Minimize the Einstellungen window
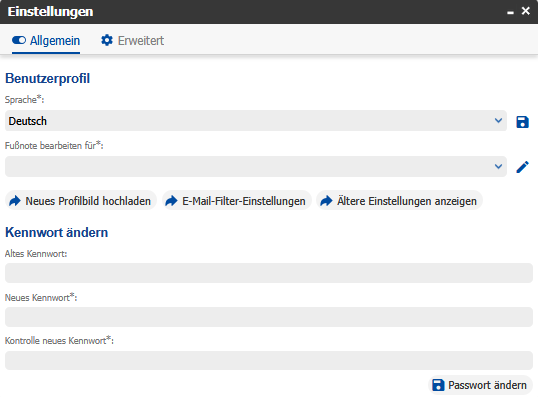Screen dimensions: 538x397 point(510,12)
